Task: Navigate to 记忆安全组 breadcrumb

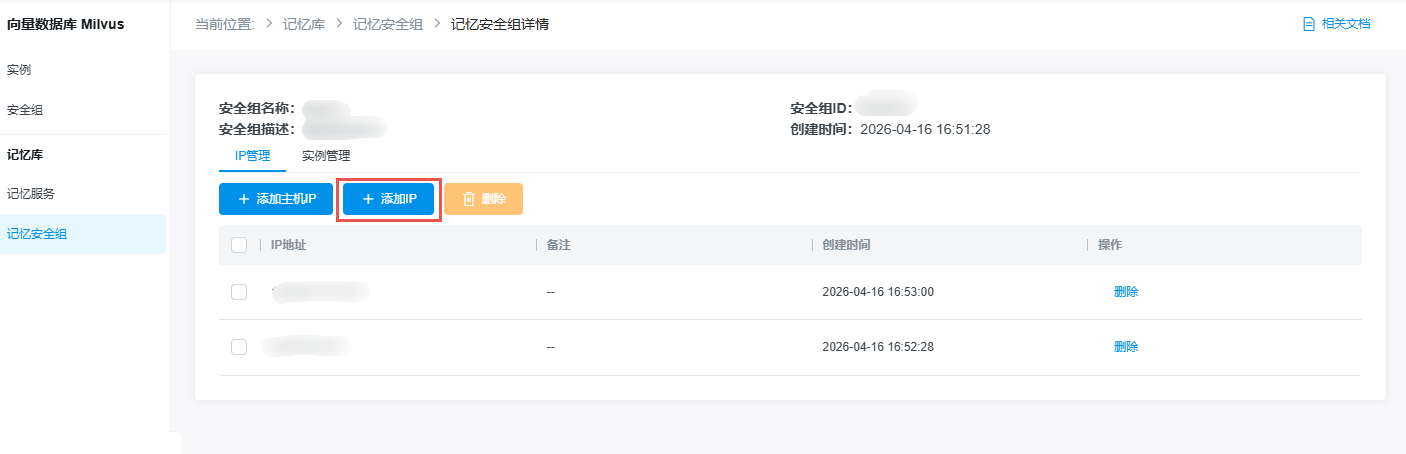Action: point(385,24)
